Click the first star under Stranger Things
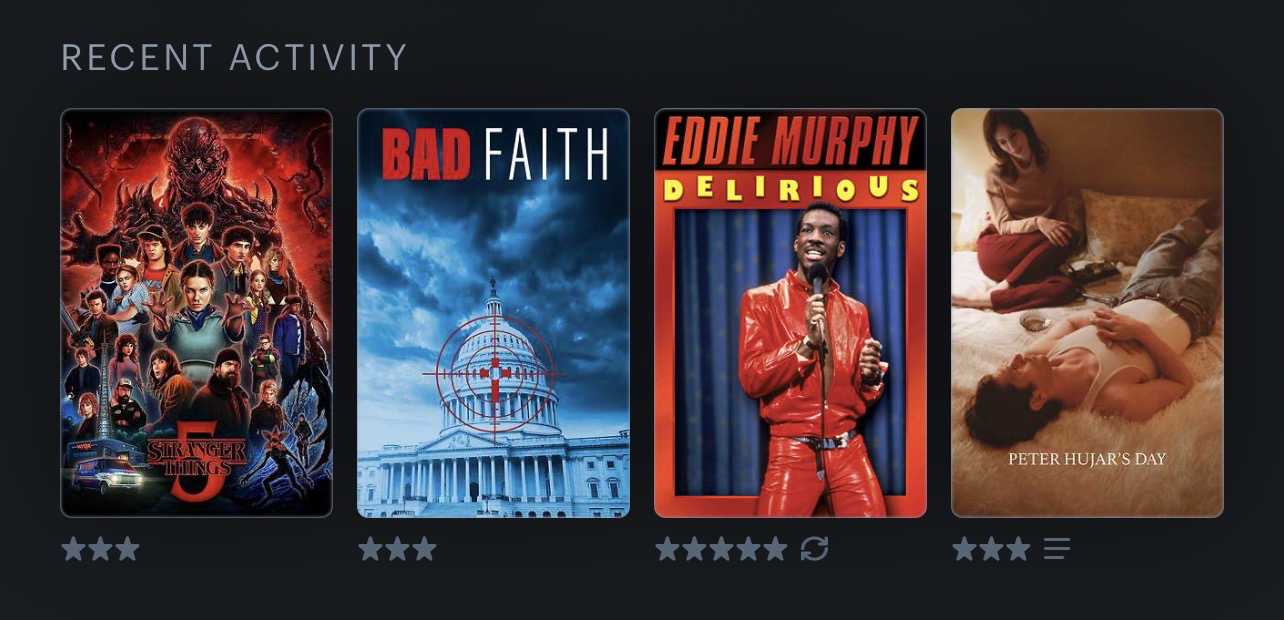Screen dimensions: 1284x620 73,548
